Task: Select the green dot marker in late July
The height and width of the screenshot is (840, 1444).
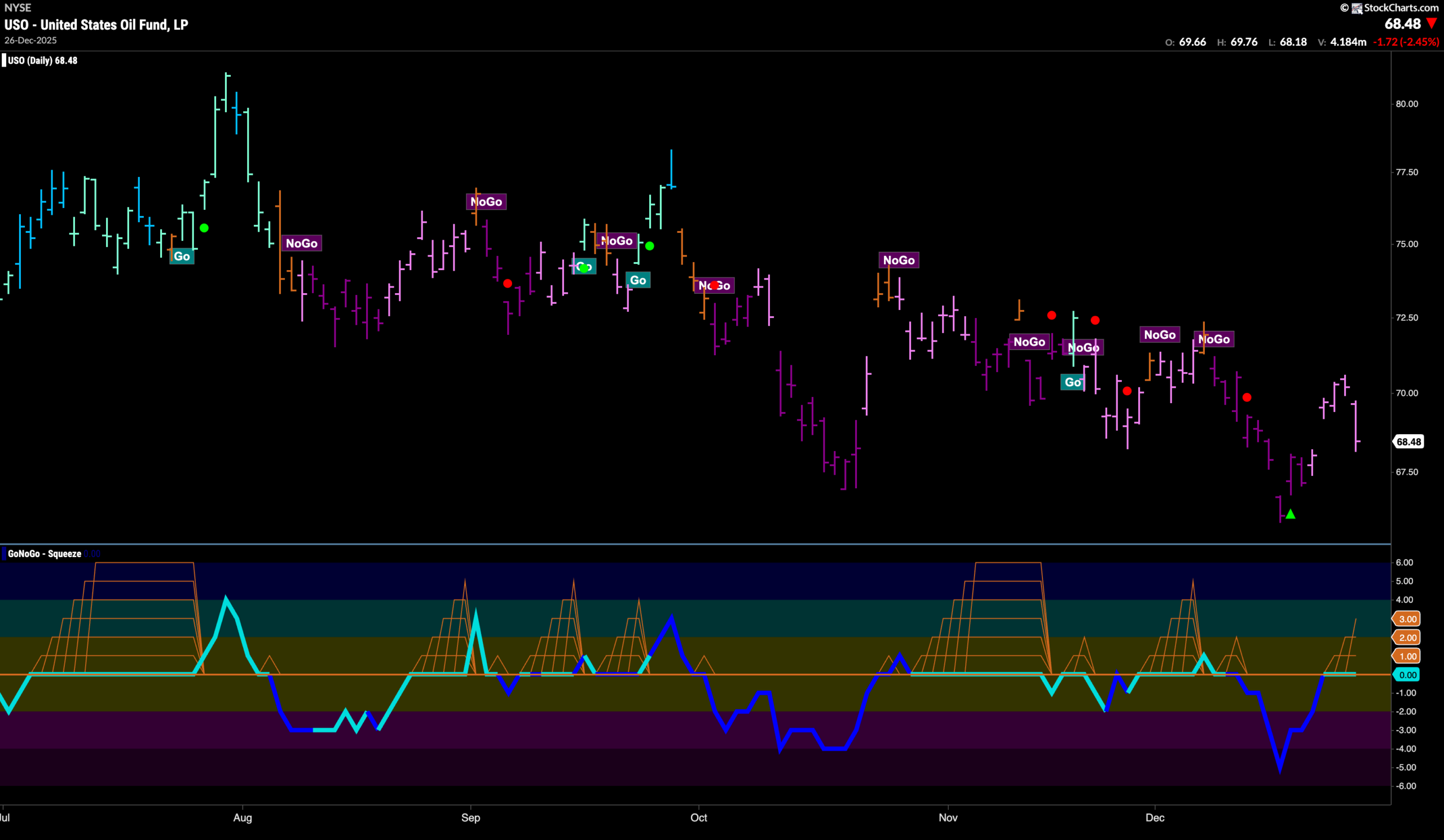Action: pos(204,228)
